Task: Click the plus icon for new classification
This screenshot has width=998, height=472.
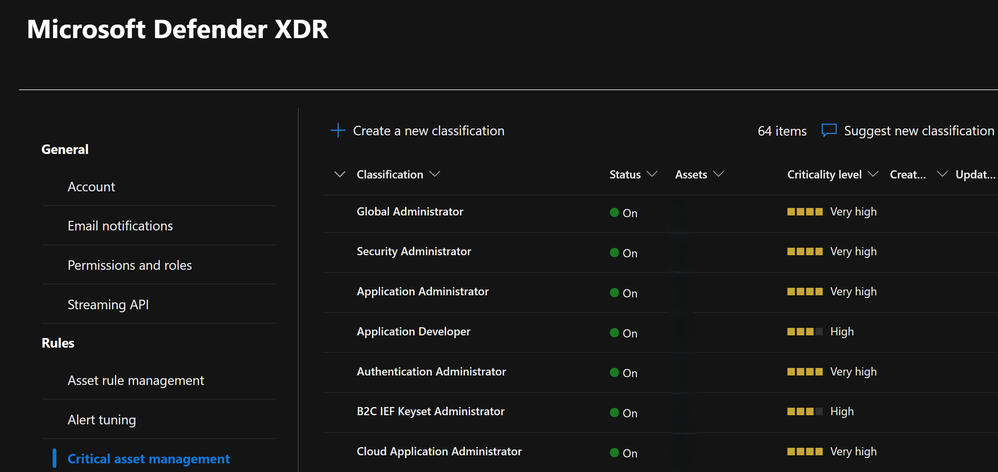Action: click(x=337, y=130)
